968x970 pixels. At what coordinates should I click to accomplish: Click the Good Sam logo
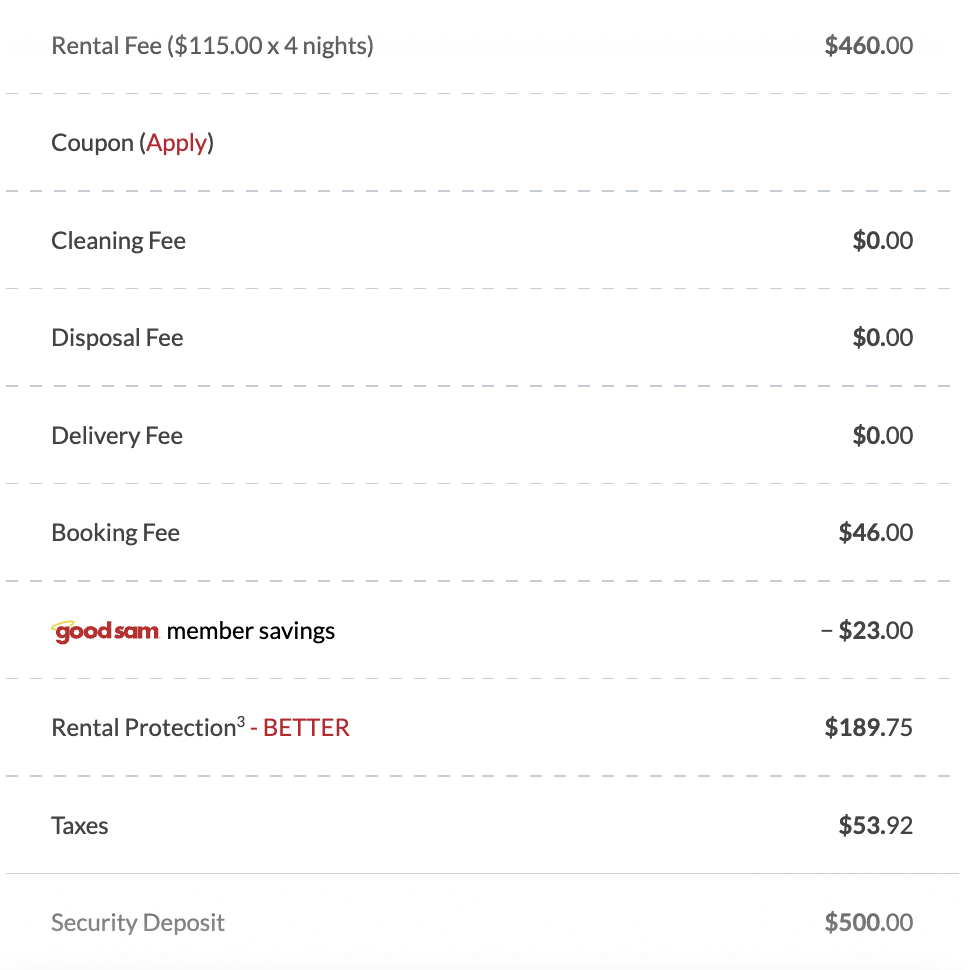[105, 631]
